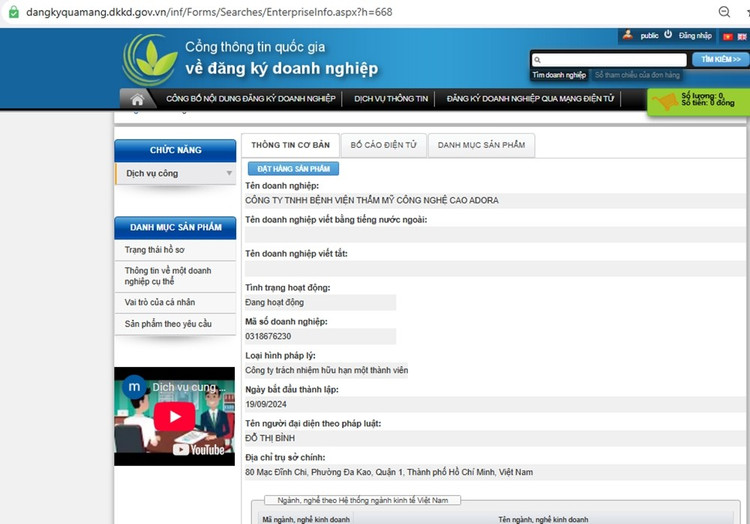Play the YouTube video thumbnail
The height and width of the screenshot is (524, 750).
pyautogui.click(x=174, y=416)
